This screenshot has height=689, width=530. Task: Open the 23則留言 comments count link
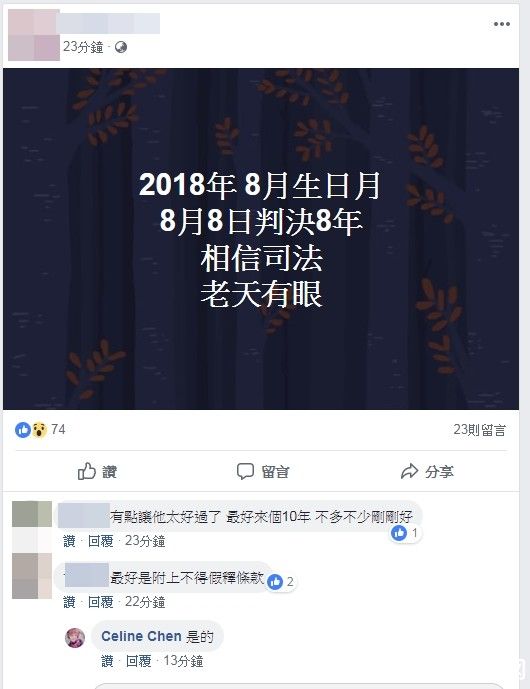point(479,430)
